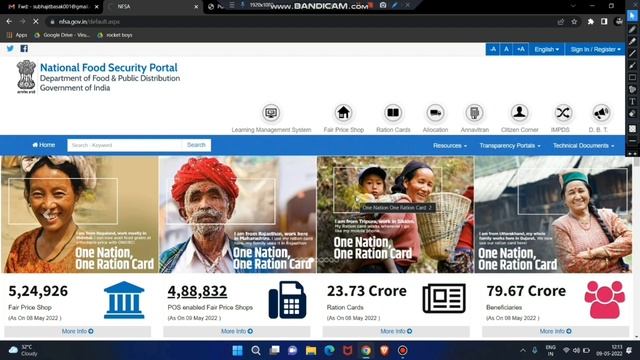Open the Windows Start menu

(x=237, y=350)
